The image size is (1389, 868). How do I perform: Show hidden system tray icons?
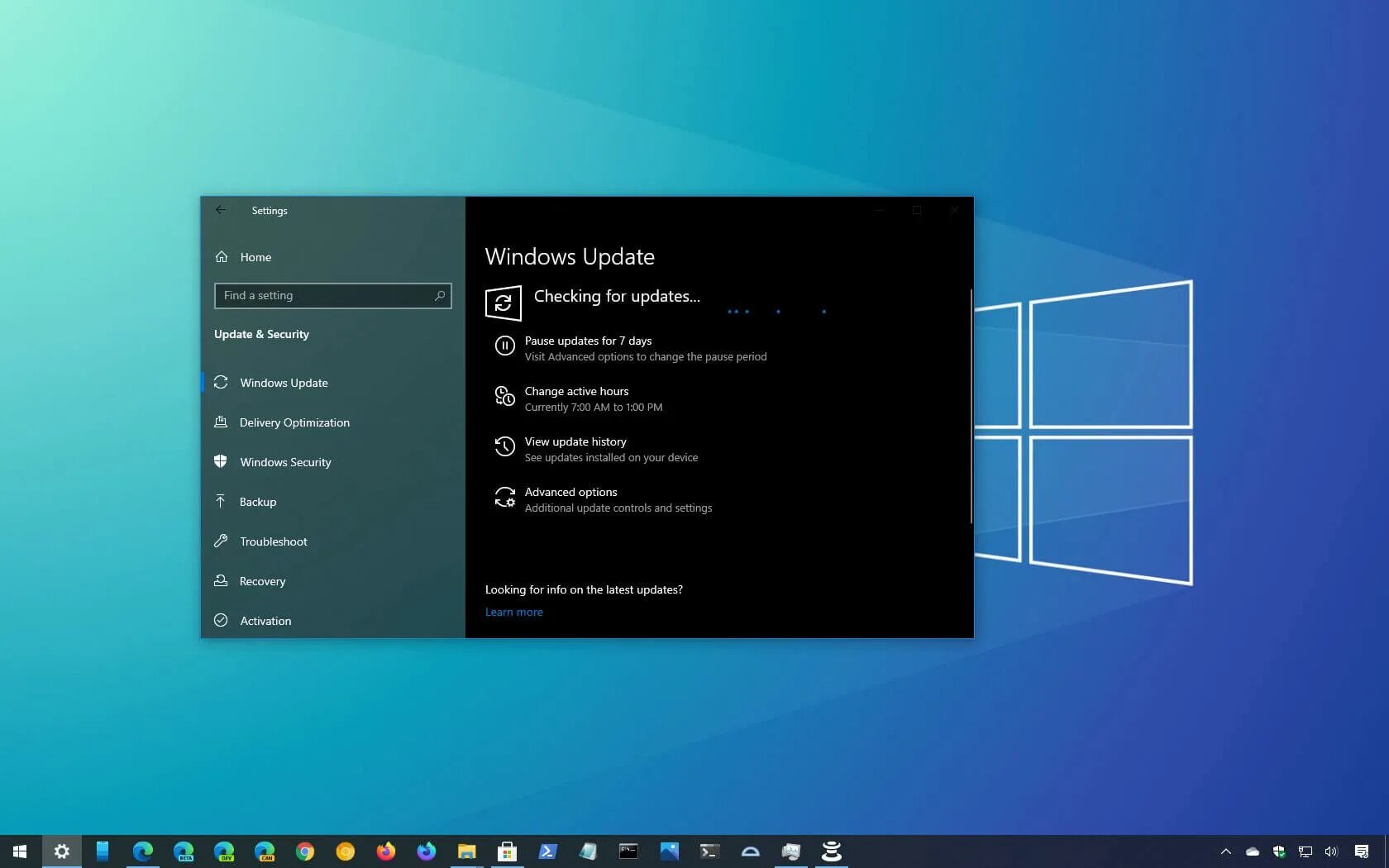pyautogui.click(x=1226, y=851)
